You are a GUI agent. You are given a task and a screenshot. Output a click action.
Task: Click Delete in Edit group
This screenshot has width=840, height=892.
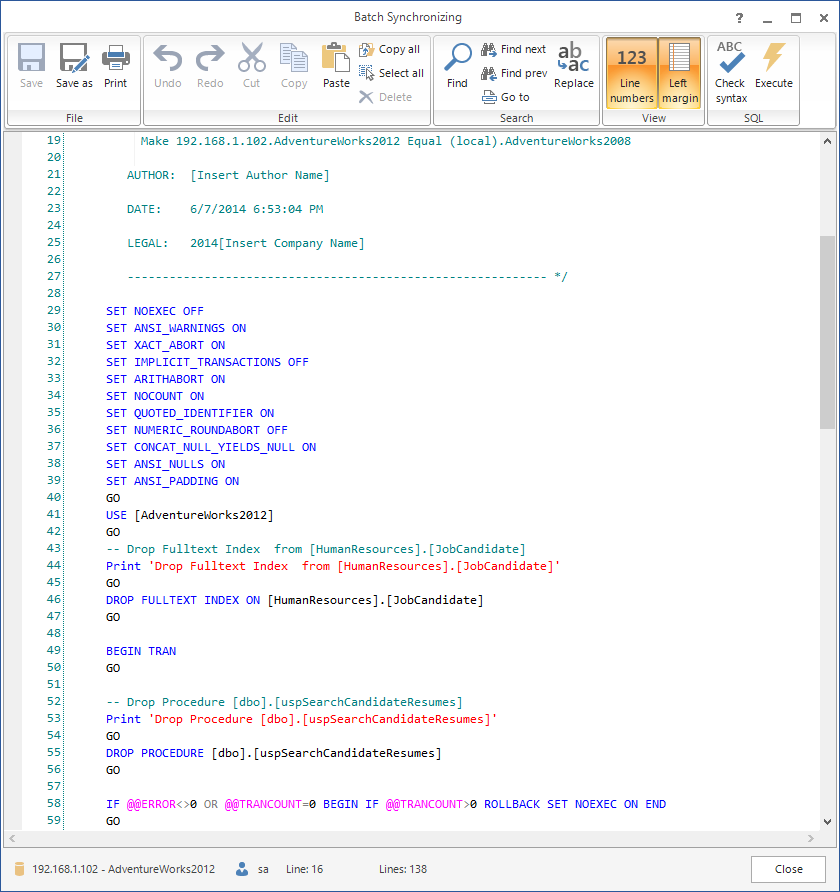pyautogui.click(x=386, y=97)
